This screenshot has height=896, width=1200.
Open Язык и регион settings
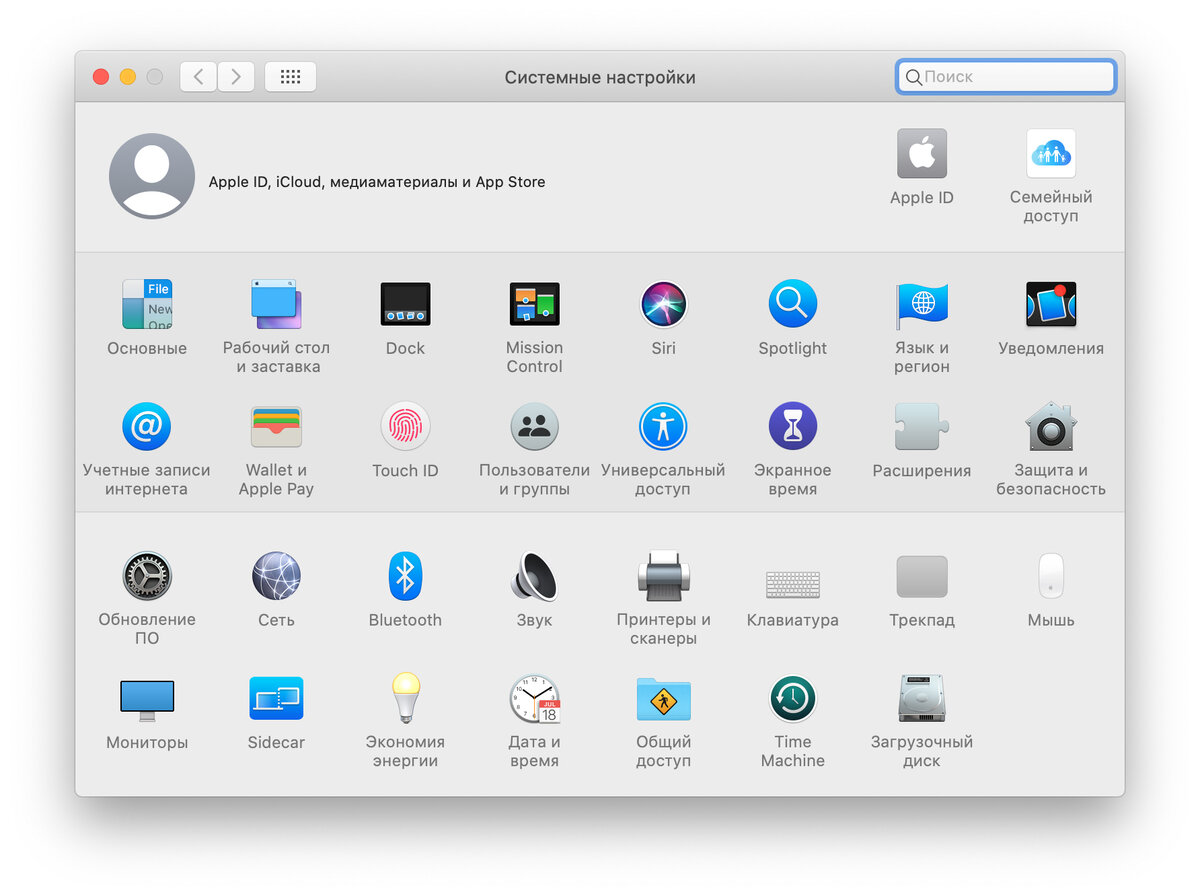coord(921,304)
